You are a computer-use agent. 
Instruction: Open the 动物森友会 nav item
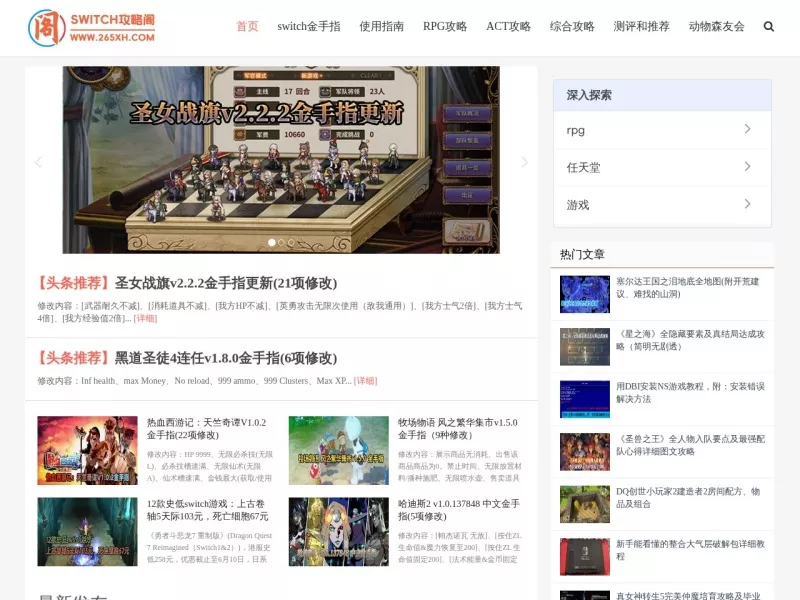click(x=716, y=27)
